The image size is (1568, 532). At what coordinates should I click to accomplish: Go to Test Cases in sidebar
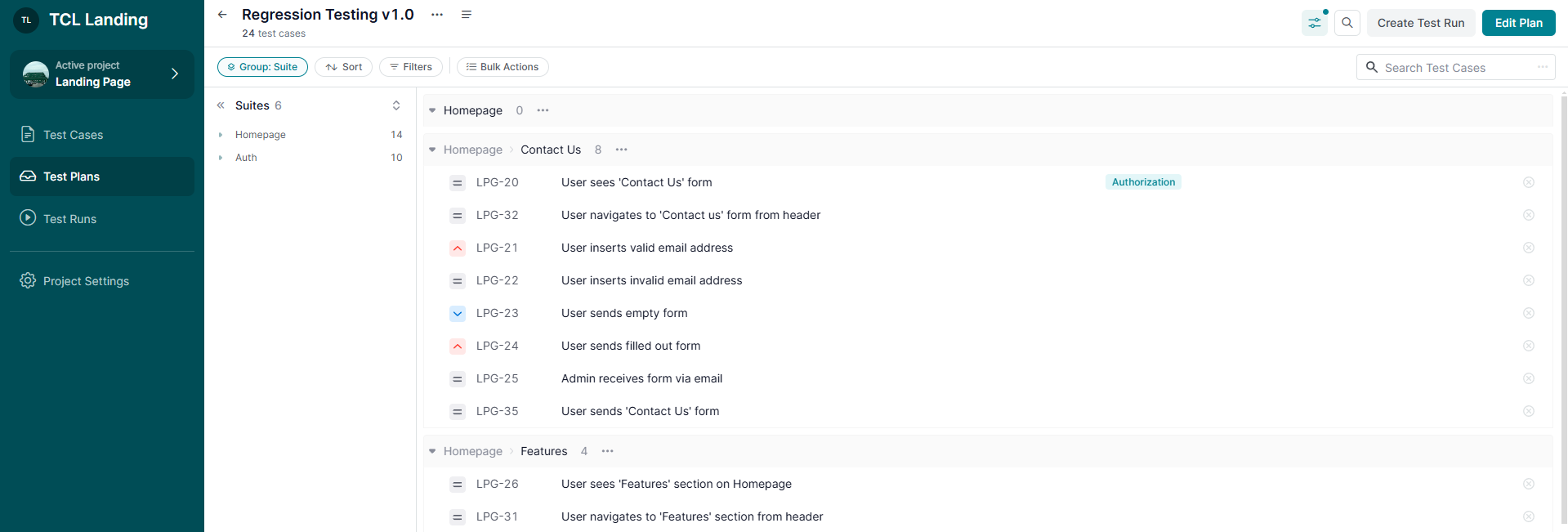coord(102,135)
